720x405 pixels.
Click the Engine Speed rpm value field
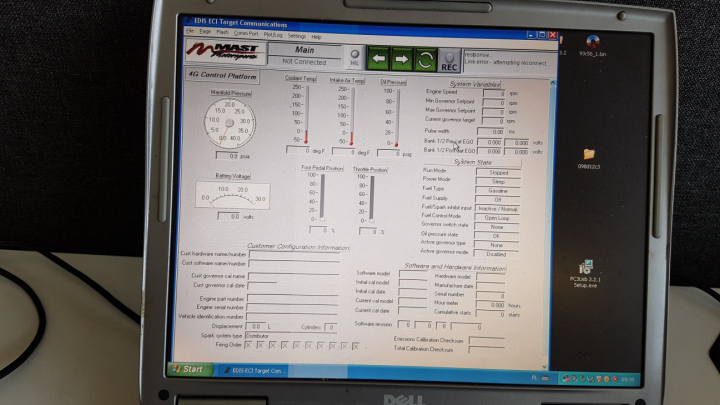[494, 93]
